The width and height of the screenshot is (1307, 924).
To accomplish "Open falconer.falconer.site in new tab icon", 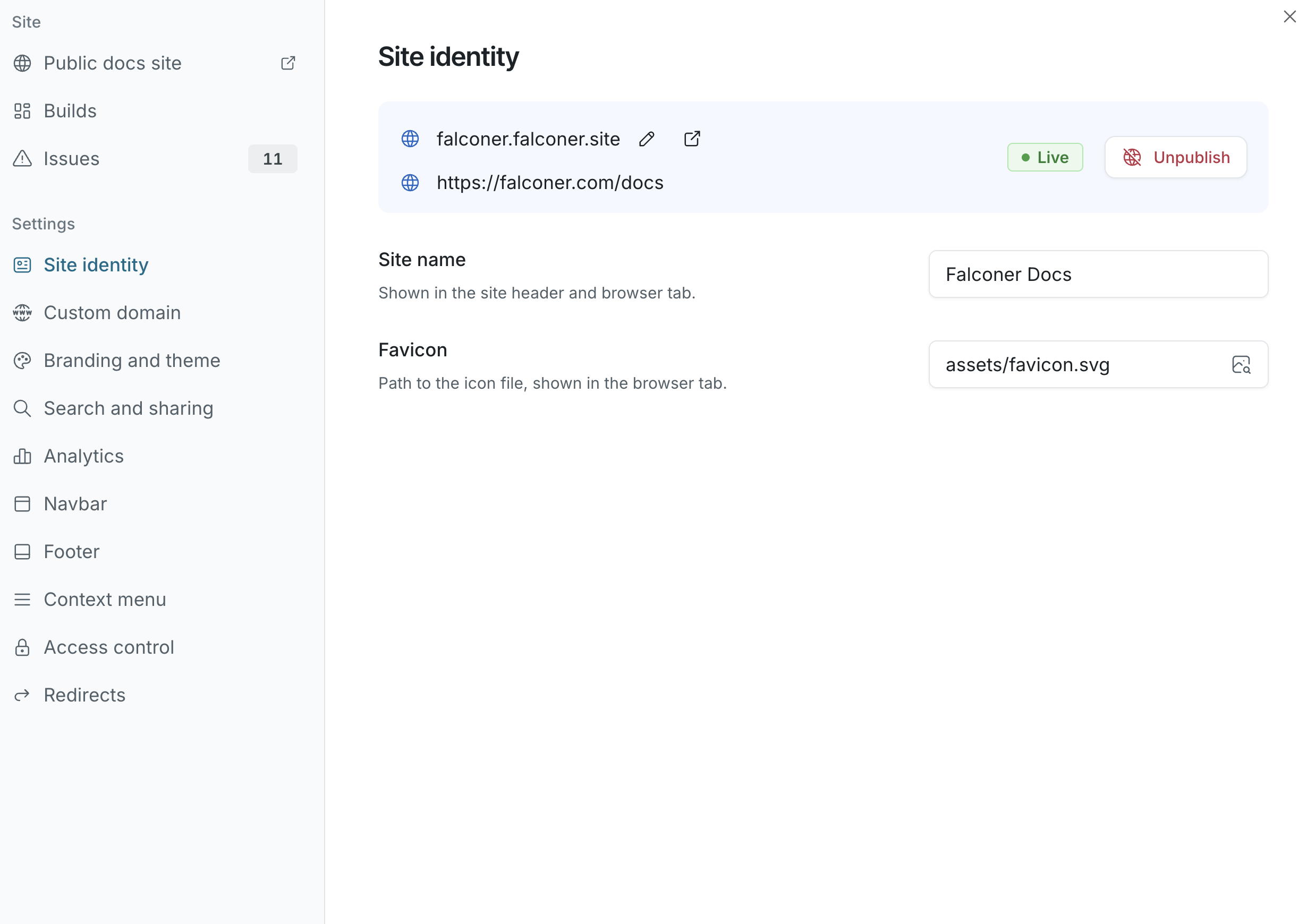I will click(692, 139).
